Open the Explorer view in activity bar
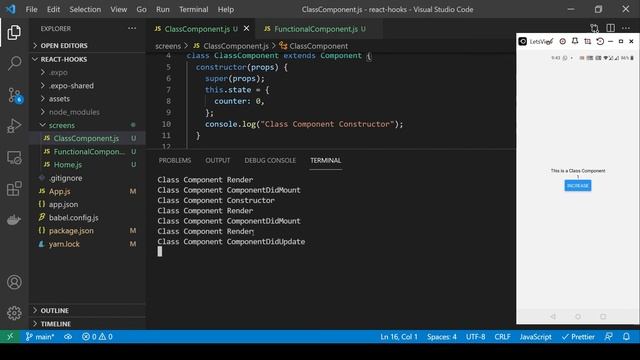 14,33
